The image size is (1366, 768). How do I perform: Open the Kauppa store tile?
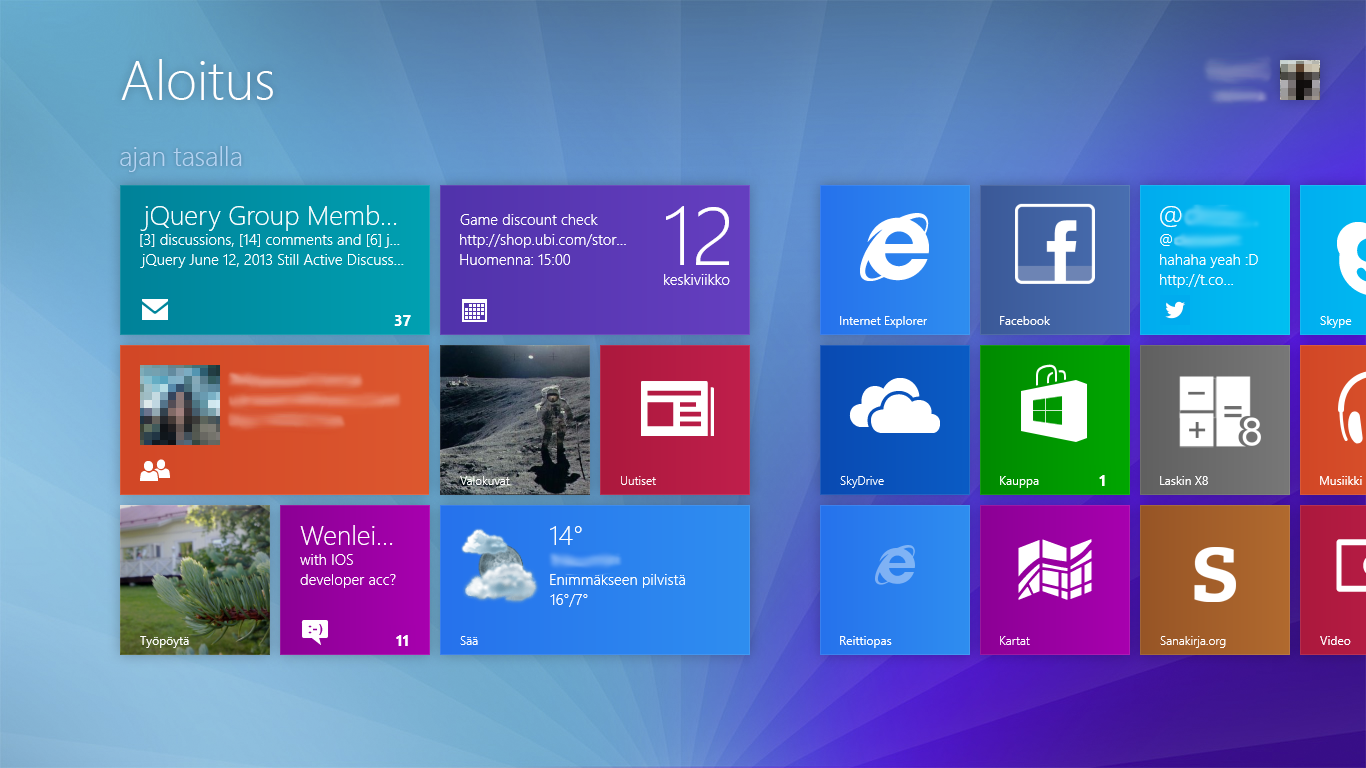pos(1055,420)
